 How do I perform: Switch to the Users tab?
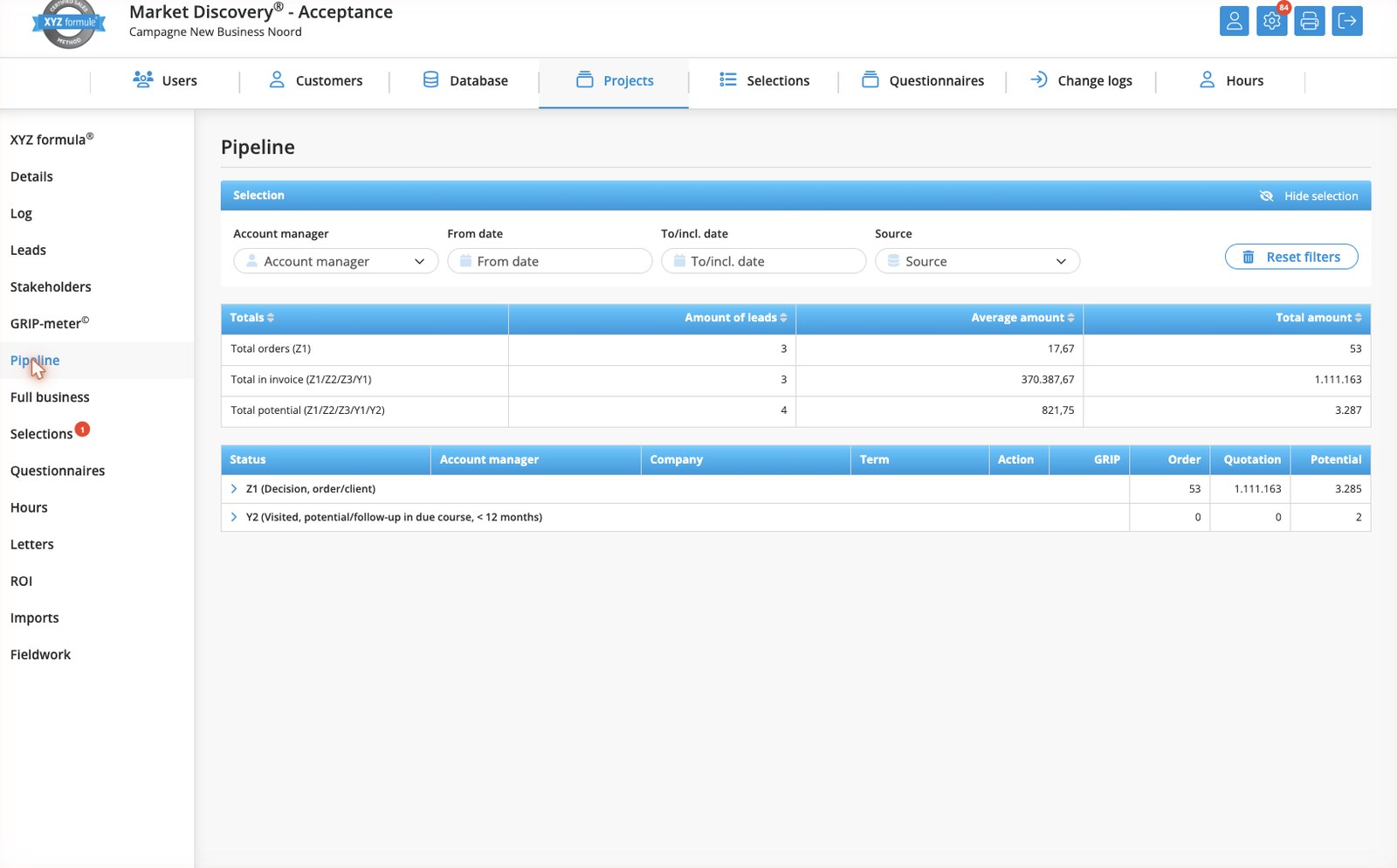coord(165,80)
